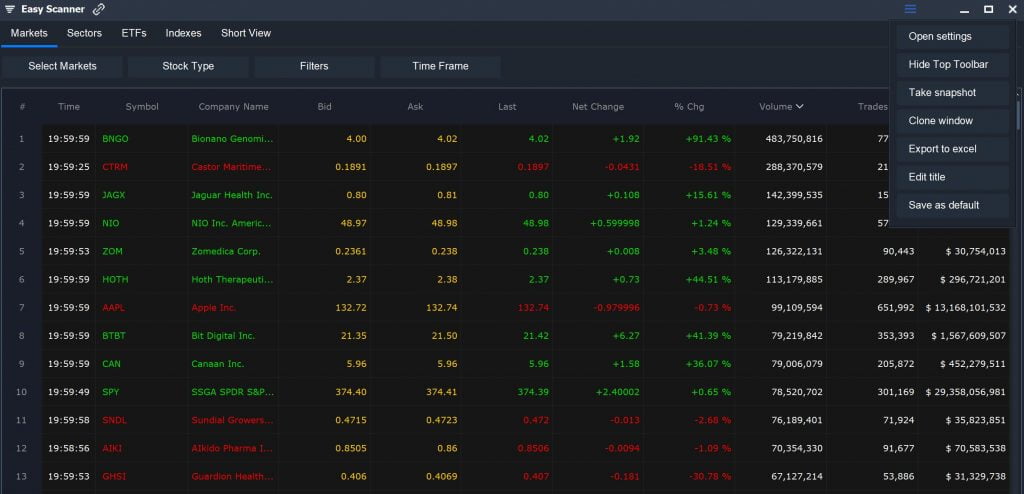Open the ETFs tab

[134, 33]
